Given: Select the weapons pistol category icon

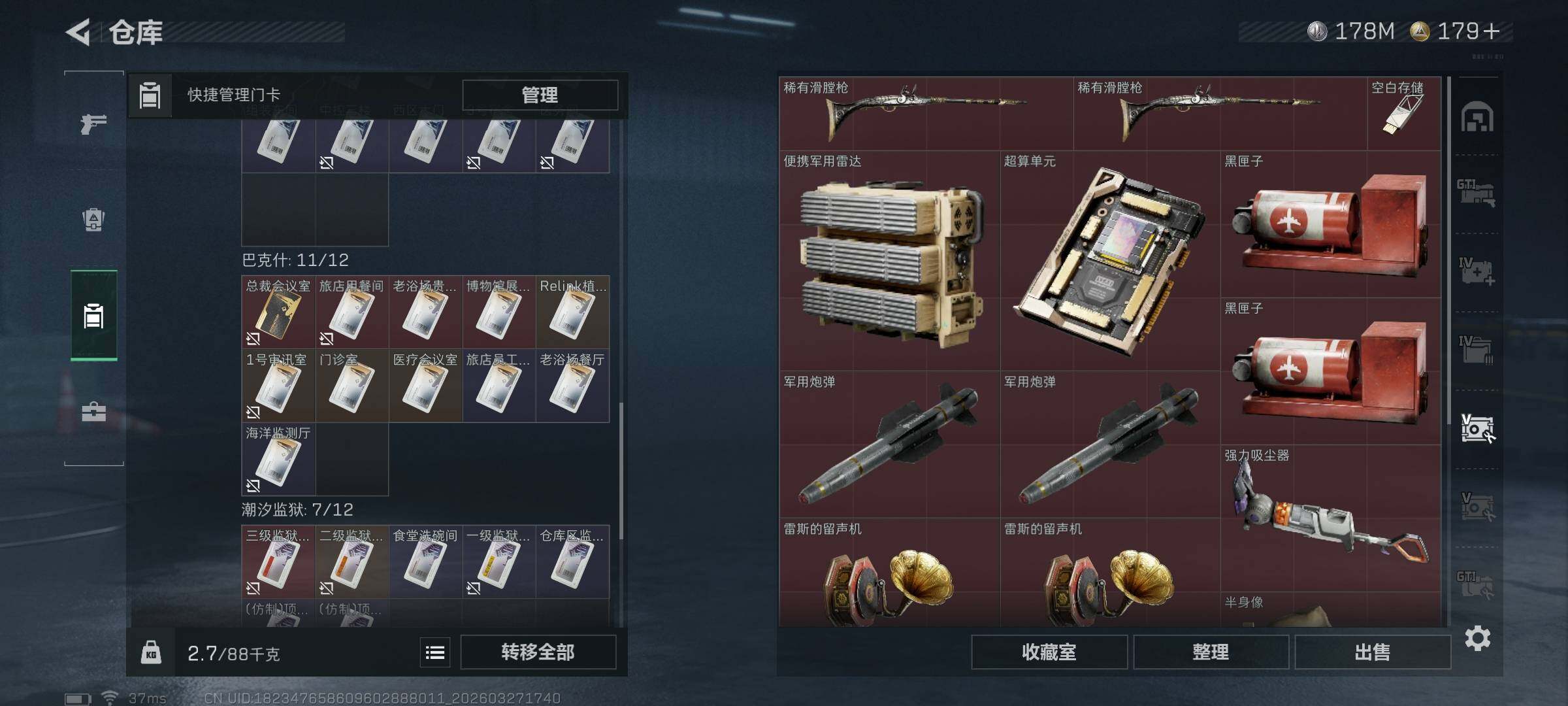Looking at the screenshot, I should [93, 123].
